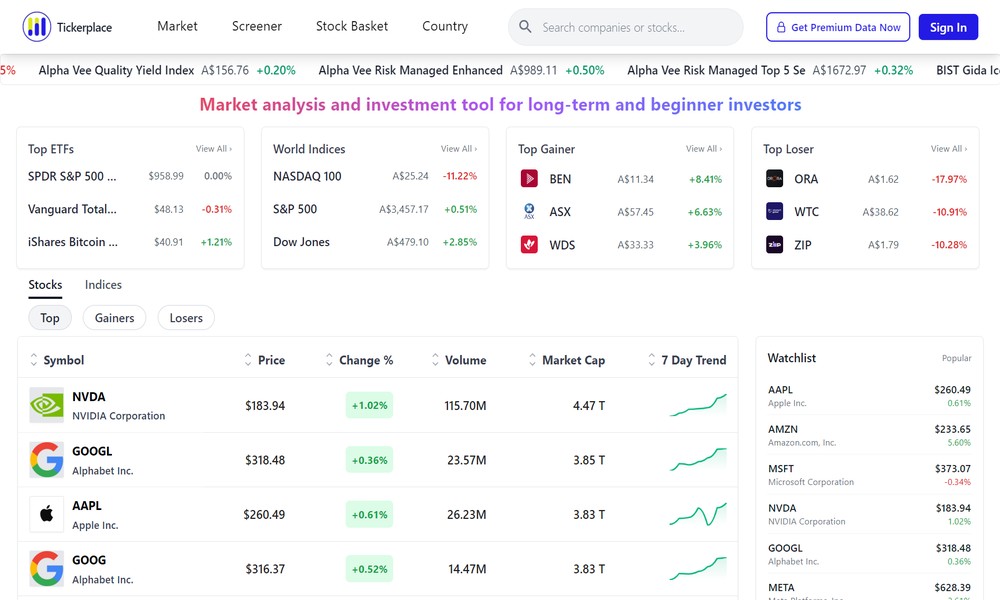Viewport: 1000px width, 600px height.
Task: Switch to the Indices tab
Action: pyautogui.click(x=103, y=285)
